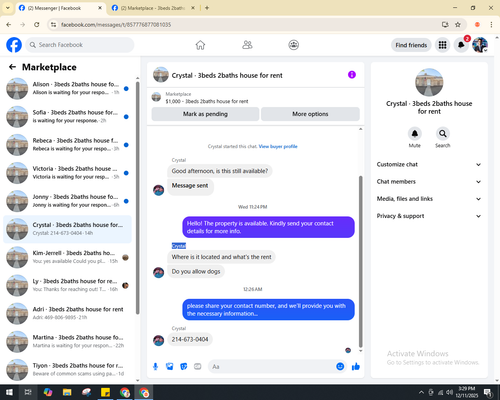Open the View buyer profile link
The image size is (500, 400).
tap(278, 146)
